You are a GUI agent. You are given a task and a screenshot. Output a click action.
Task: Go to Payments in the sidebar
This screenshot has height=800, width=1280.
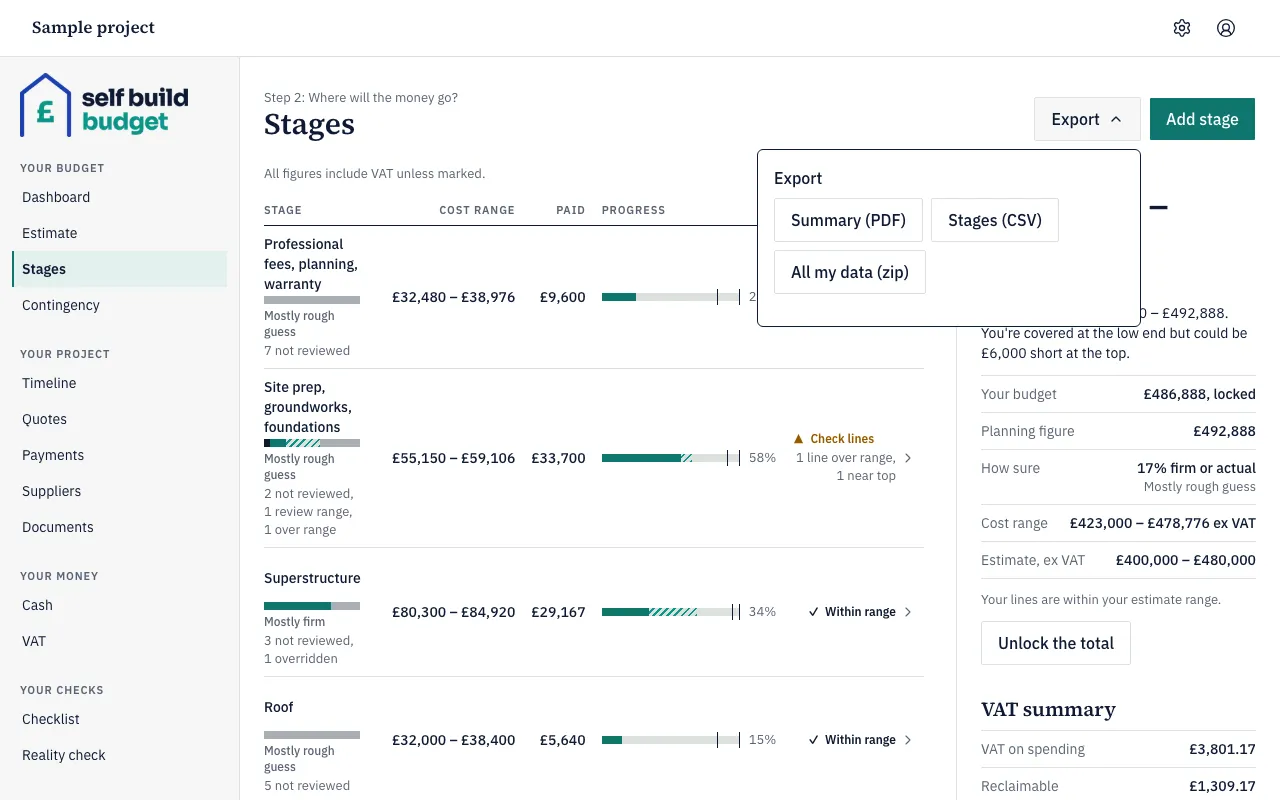(120, 455)
